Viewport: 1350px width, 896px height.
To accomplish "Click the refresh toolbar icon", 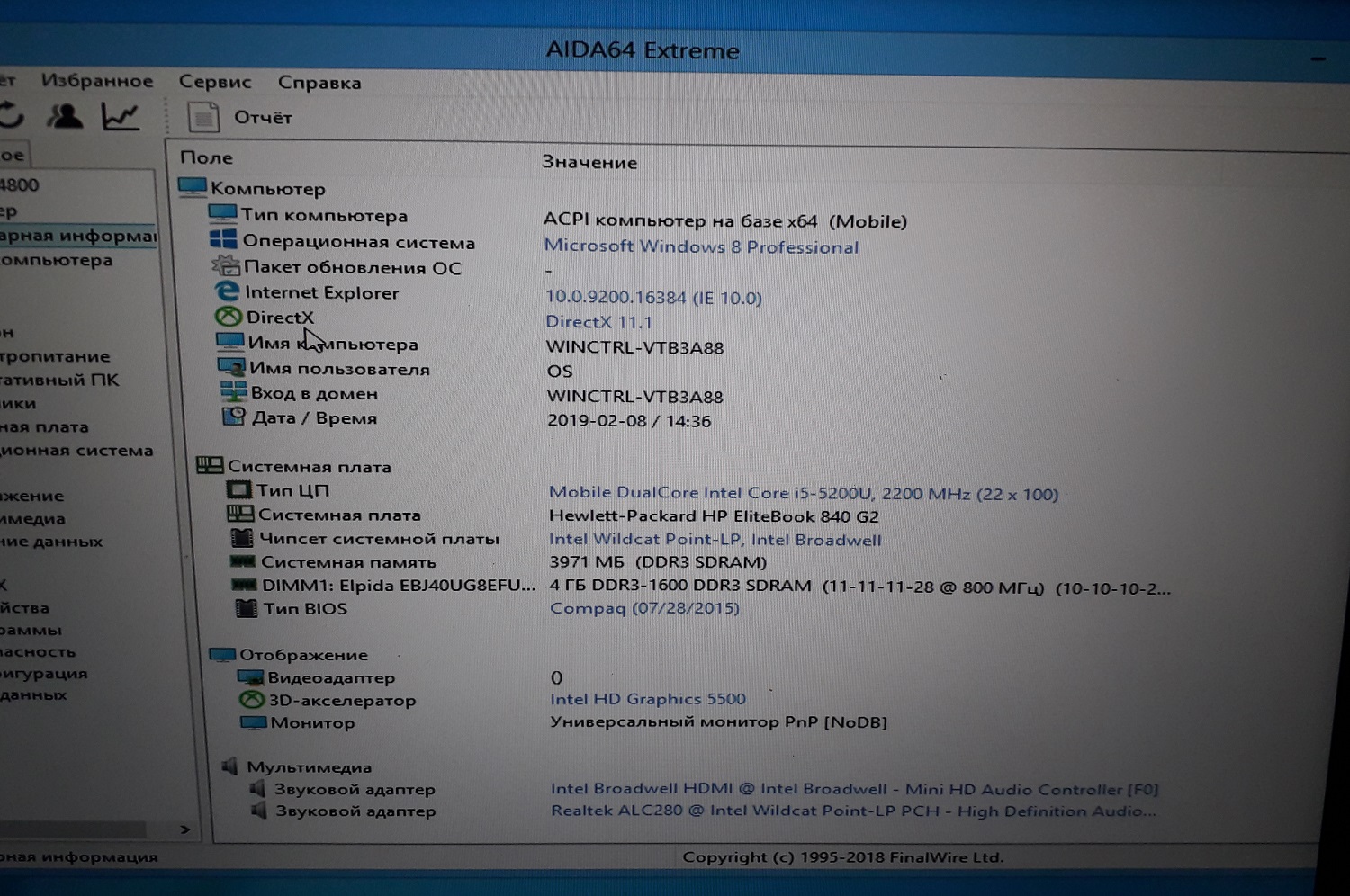I will 11,114.
